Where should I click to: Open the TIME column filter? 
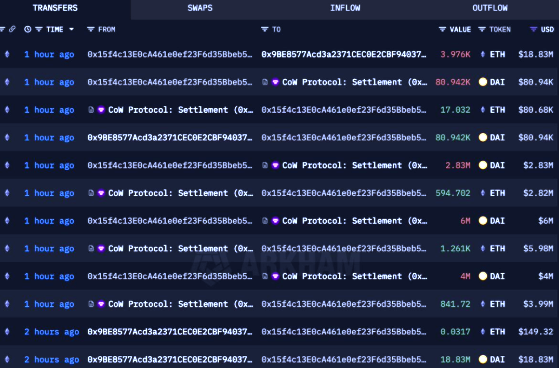pos(39,29)
